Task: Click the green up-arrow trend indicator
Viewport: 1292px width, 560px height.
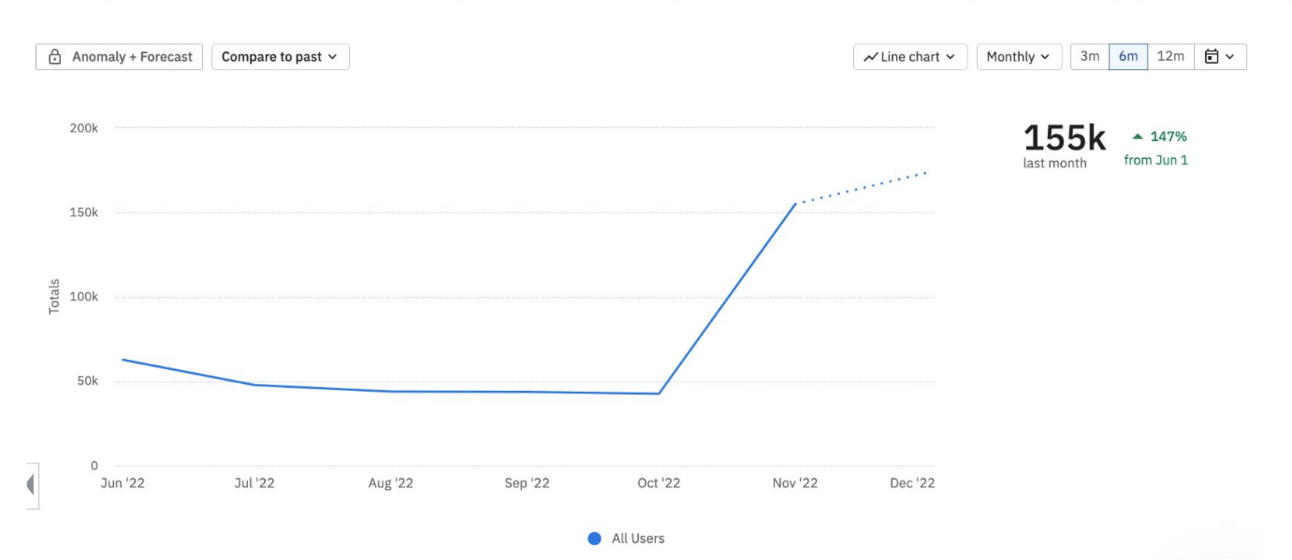Action: [1137, 136]
